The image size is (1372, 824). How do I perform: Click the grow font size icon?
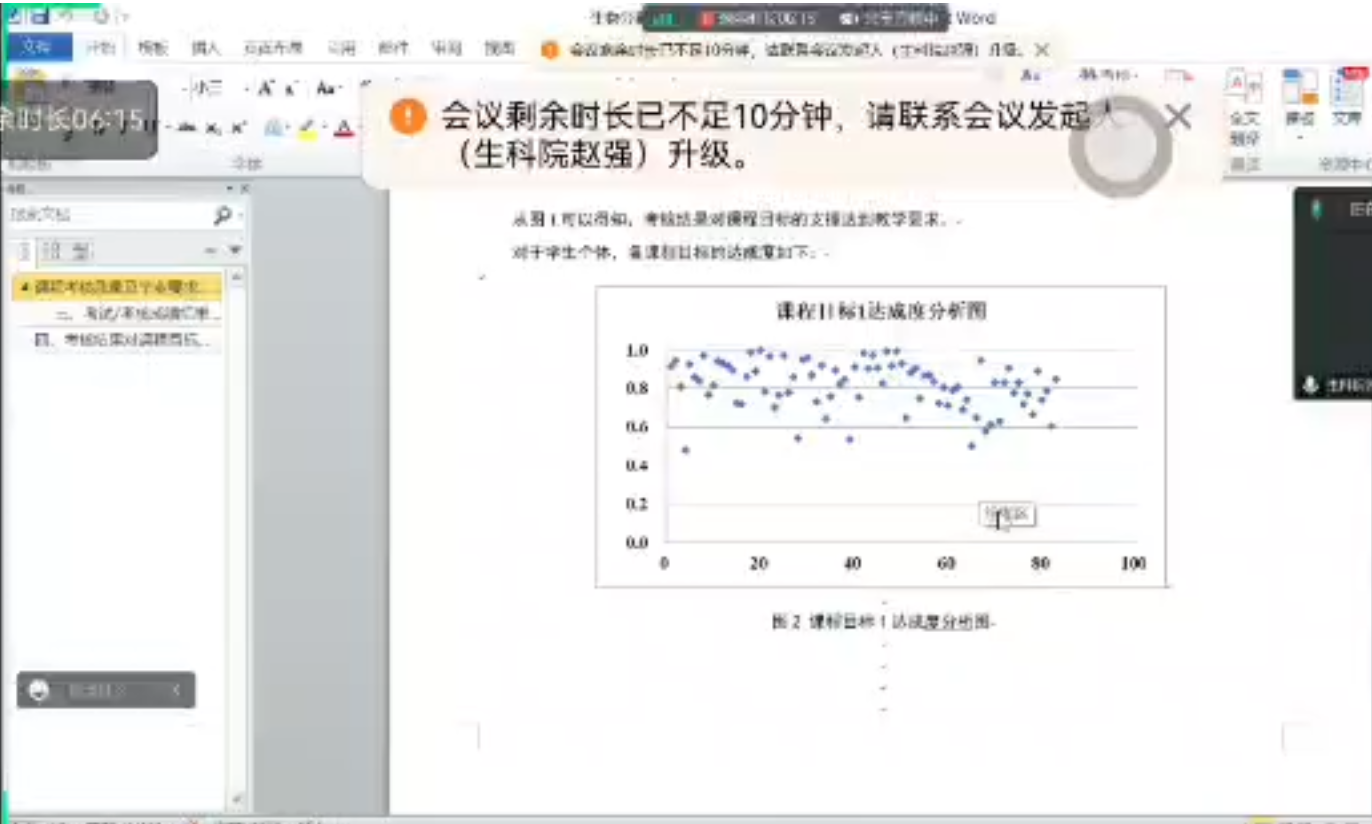(265, 88)
